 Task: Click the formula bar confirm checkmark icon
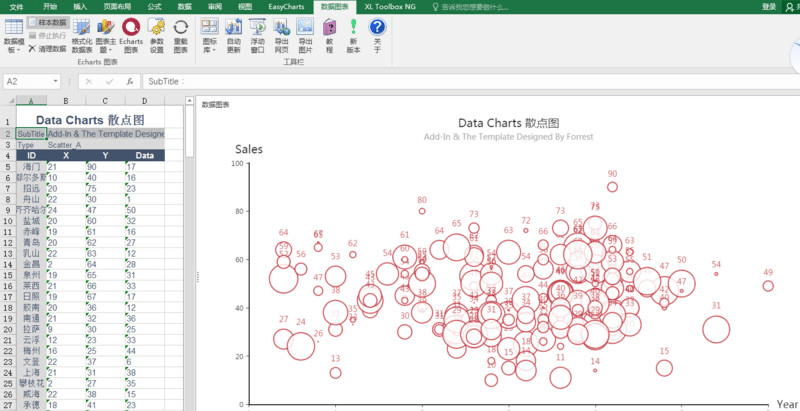click(x=109, y=82)
